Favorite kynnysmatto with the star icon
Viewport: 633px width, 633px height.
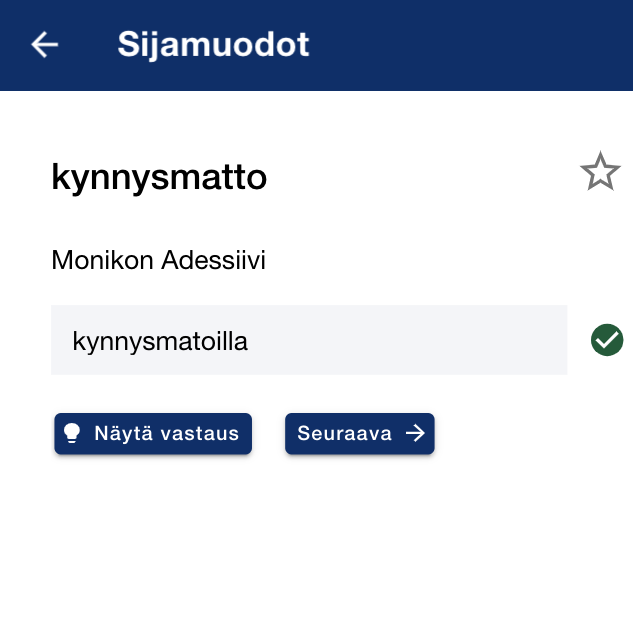point(600,172)
